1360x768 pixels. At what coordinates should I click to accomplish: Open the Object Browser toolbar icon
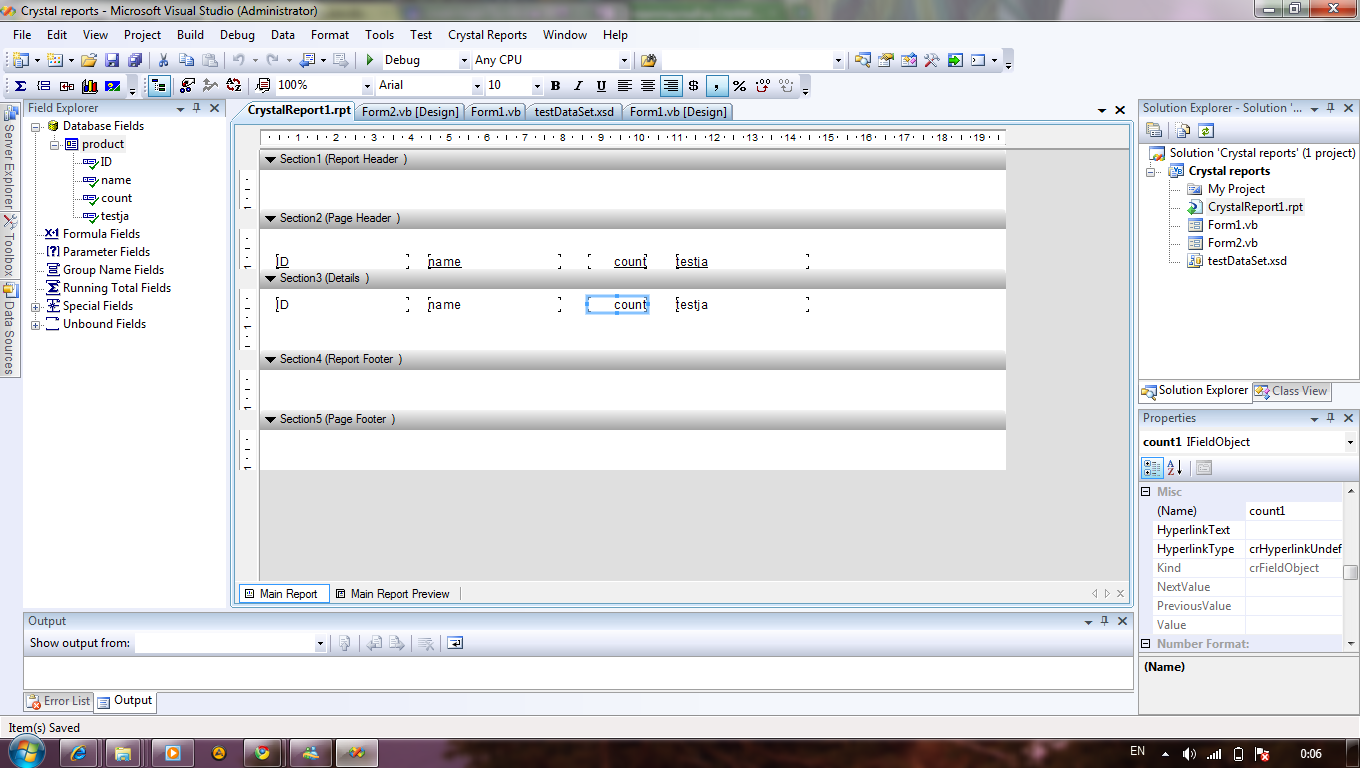click(x=908, y=60)
